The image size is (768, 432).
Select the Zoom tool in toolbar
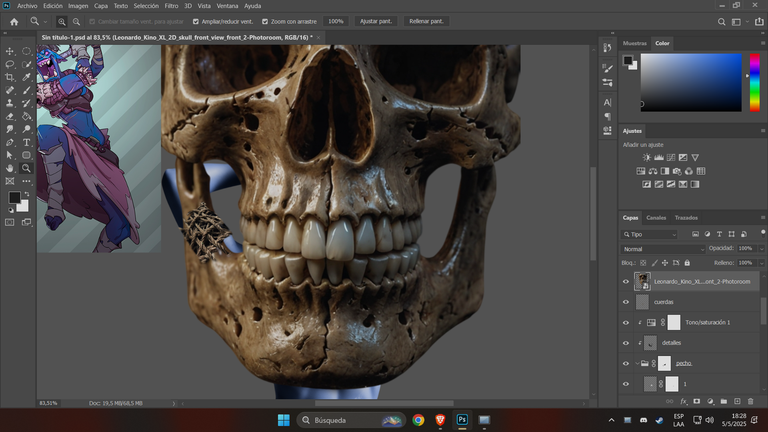coord(26,168)
